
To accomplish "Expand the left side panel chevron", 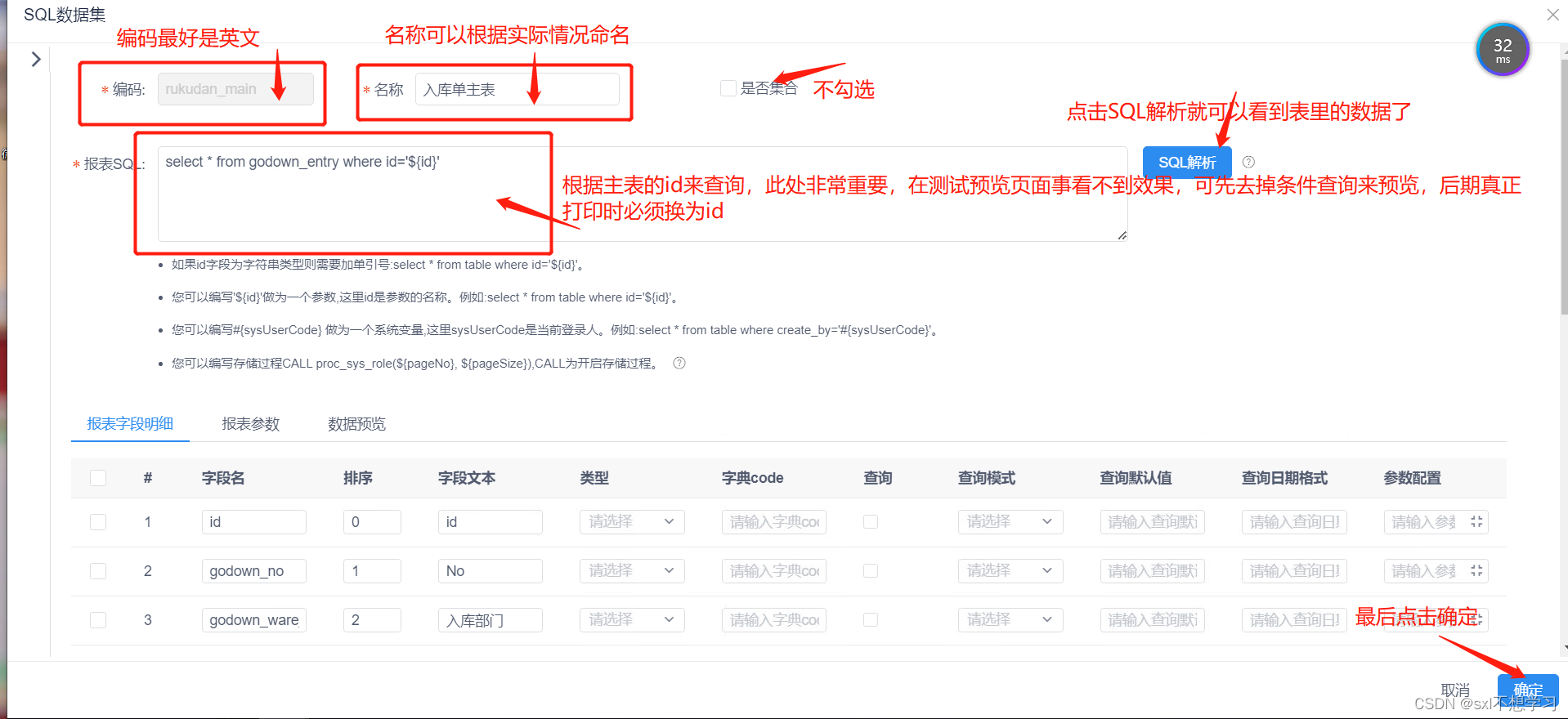I will click(36, 59).
